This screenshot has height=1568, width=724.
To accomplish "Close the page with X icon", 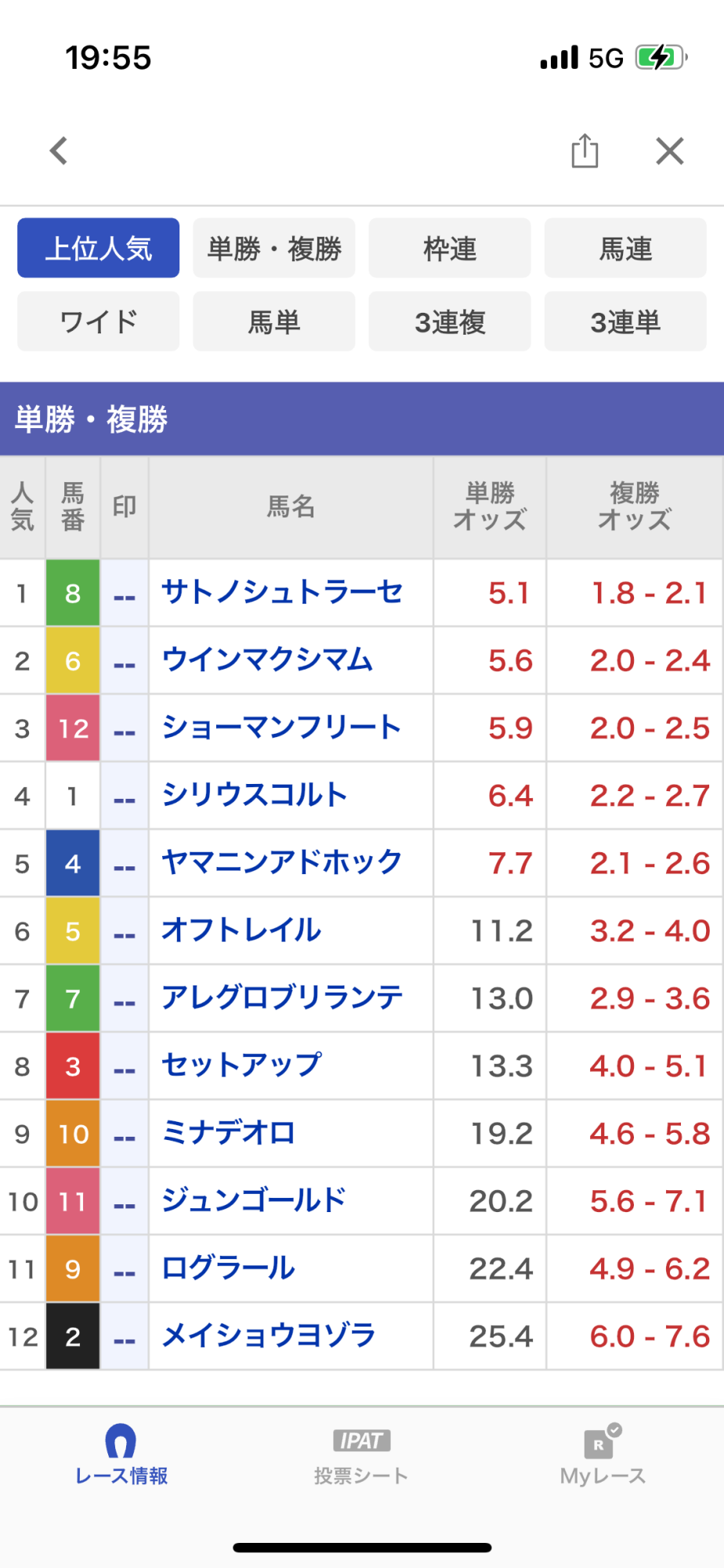I will [x=670, y=151].
